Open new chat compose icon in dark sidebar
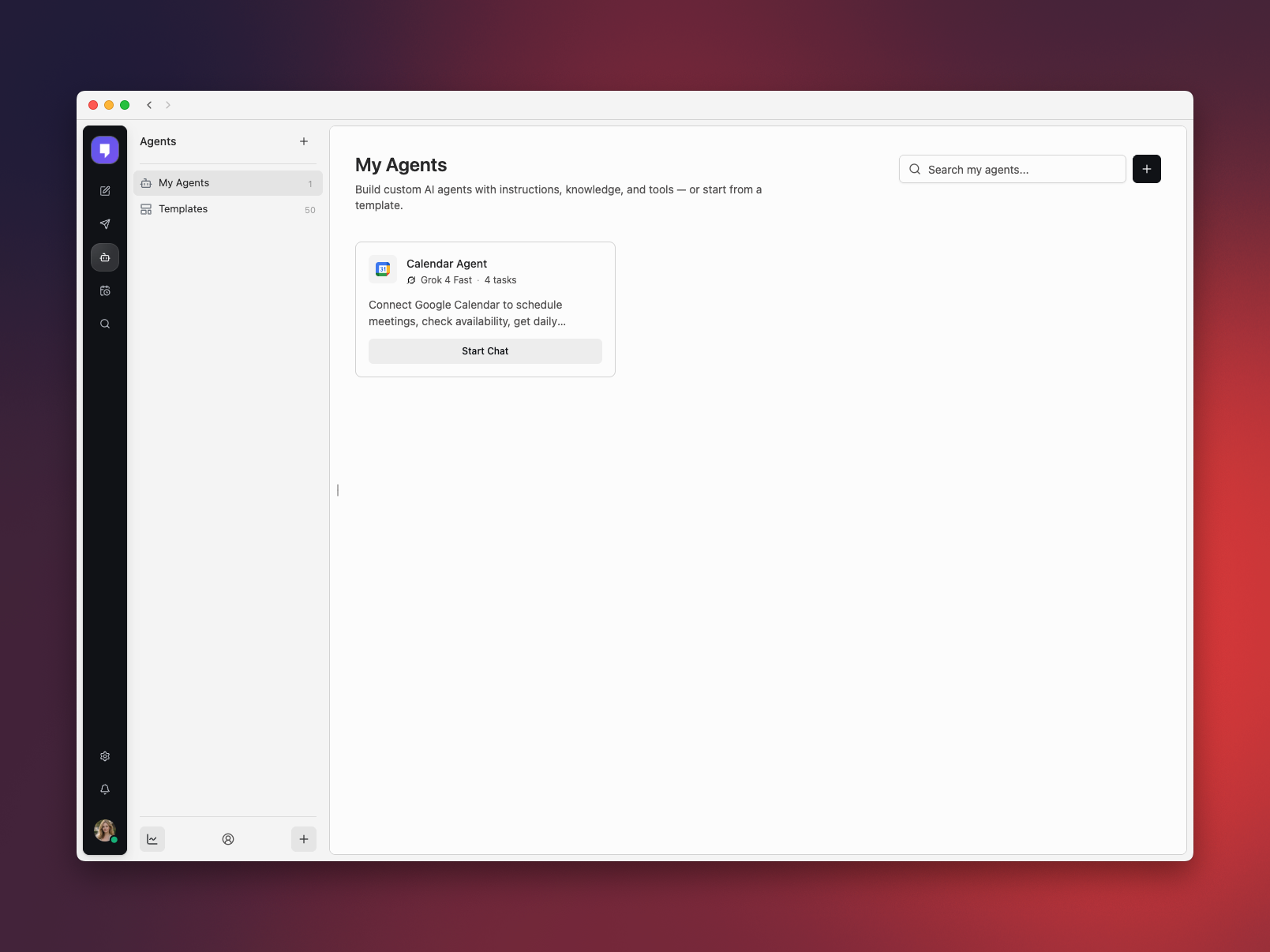The image size is (1270, 952). click(105, 191)
